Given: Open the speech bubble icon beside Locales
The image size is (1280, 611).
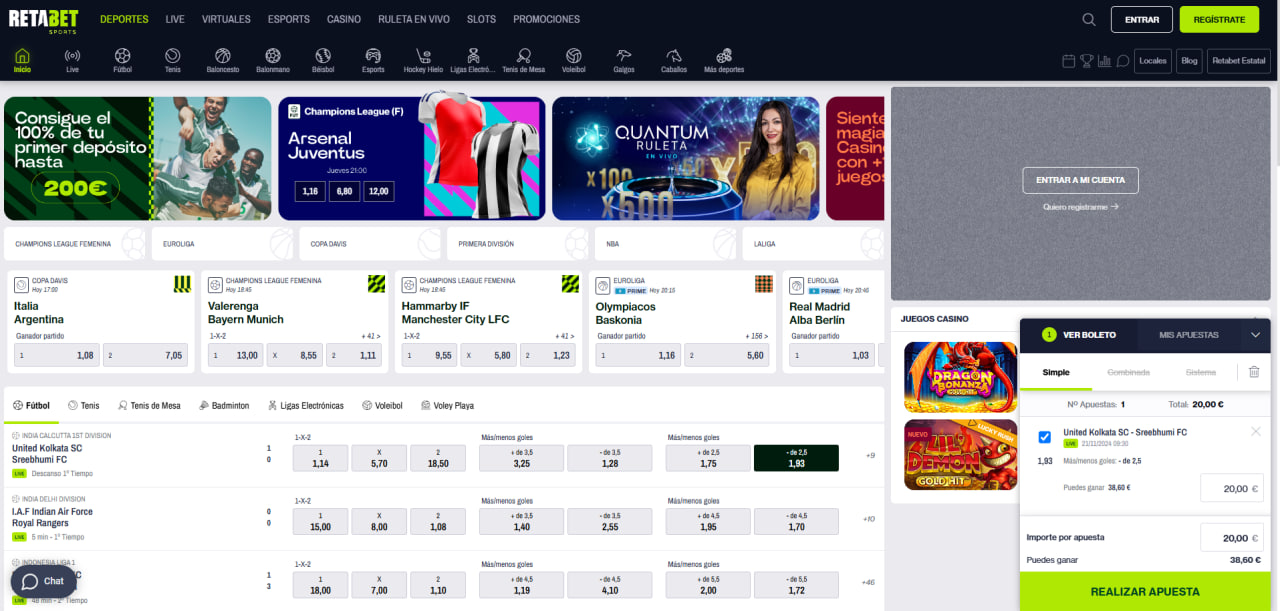Looking at the screenshot, I should click(1123, 61).
